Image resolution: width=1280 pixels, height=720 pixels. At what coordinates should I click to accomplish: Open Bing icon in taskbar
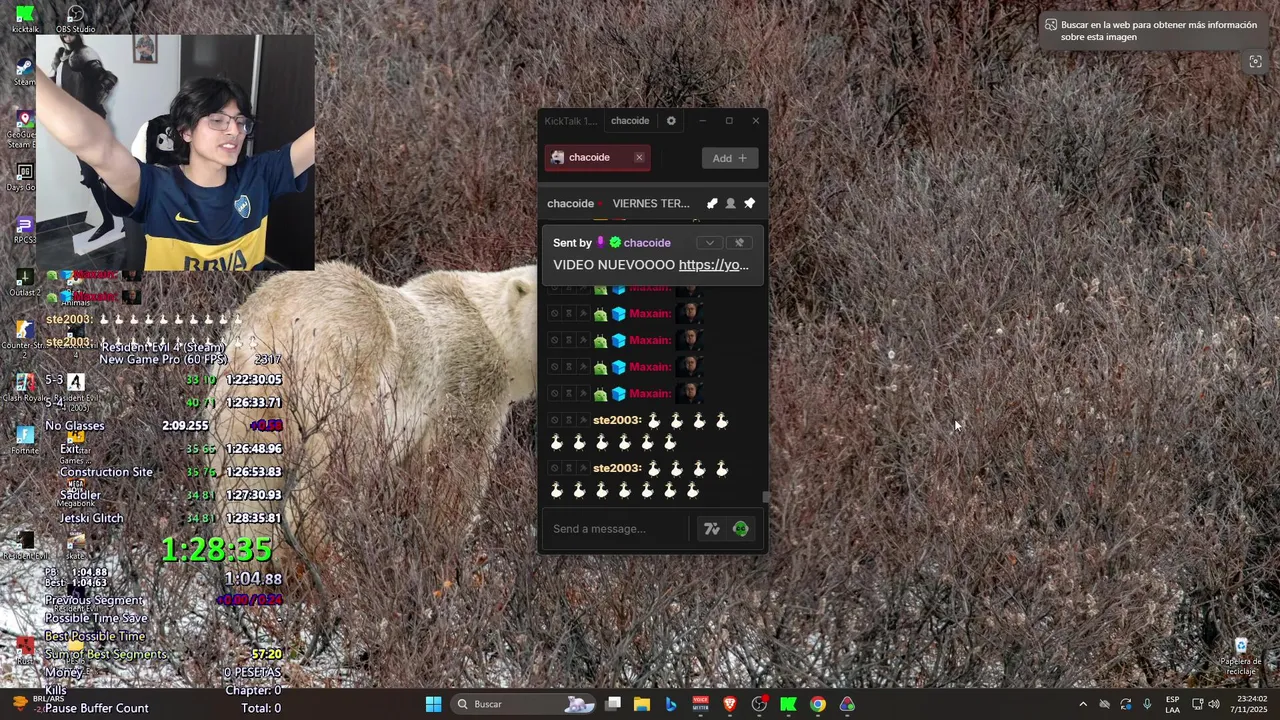(671, 704)
